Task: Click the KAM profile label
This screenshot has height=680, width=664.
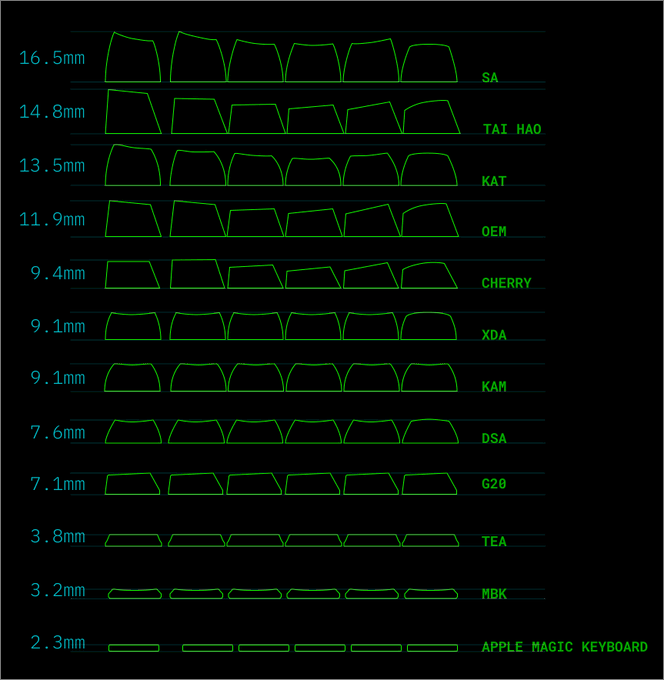Action: [494, 386]
